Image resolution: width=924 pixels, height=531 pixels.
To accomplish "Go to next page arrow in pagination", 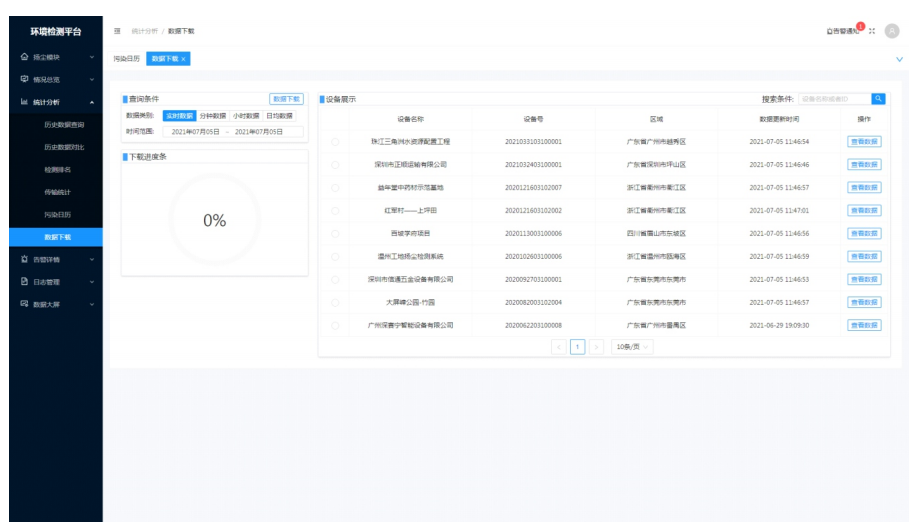I will coord(598,346).
